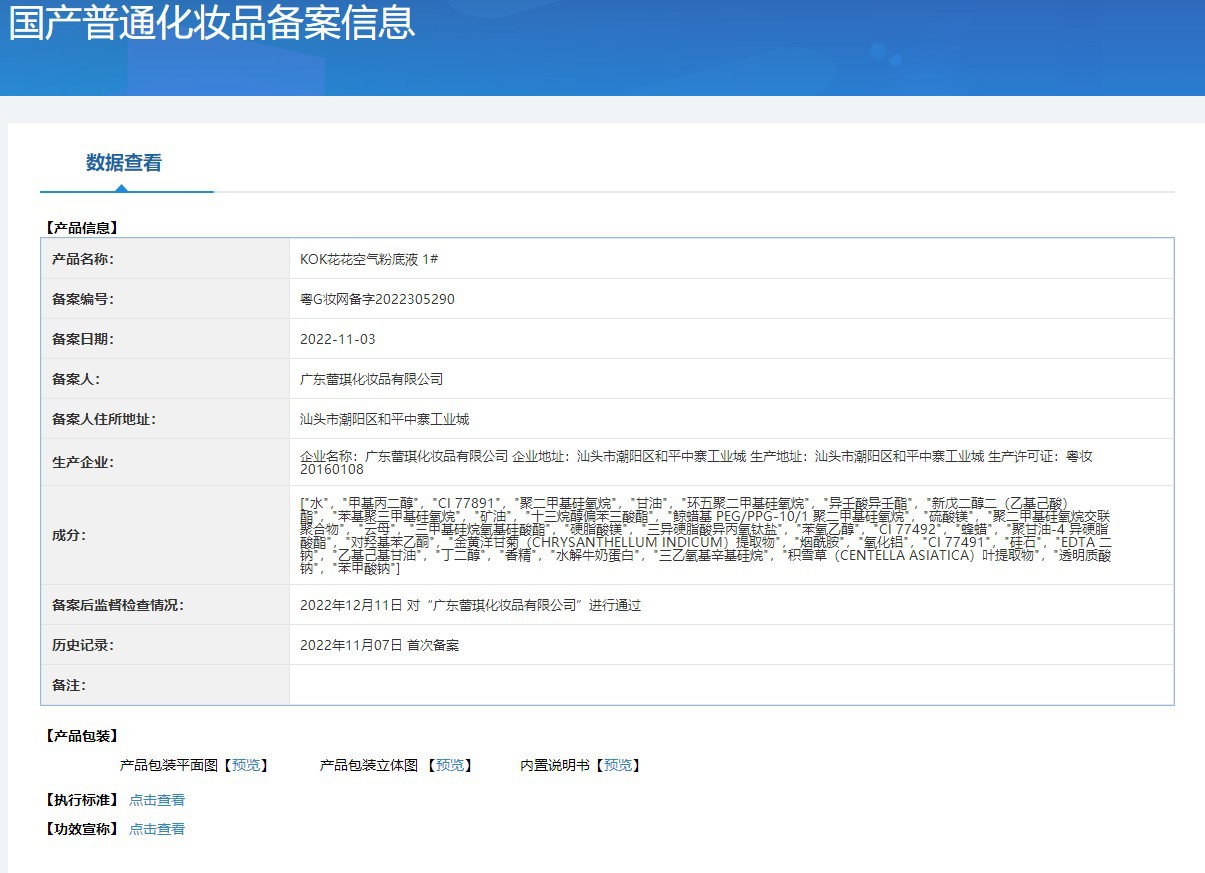Click the 【产品信息】 section heading
Screen dimensions: 1205x873
click(81, 228)
